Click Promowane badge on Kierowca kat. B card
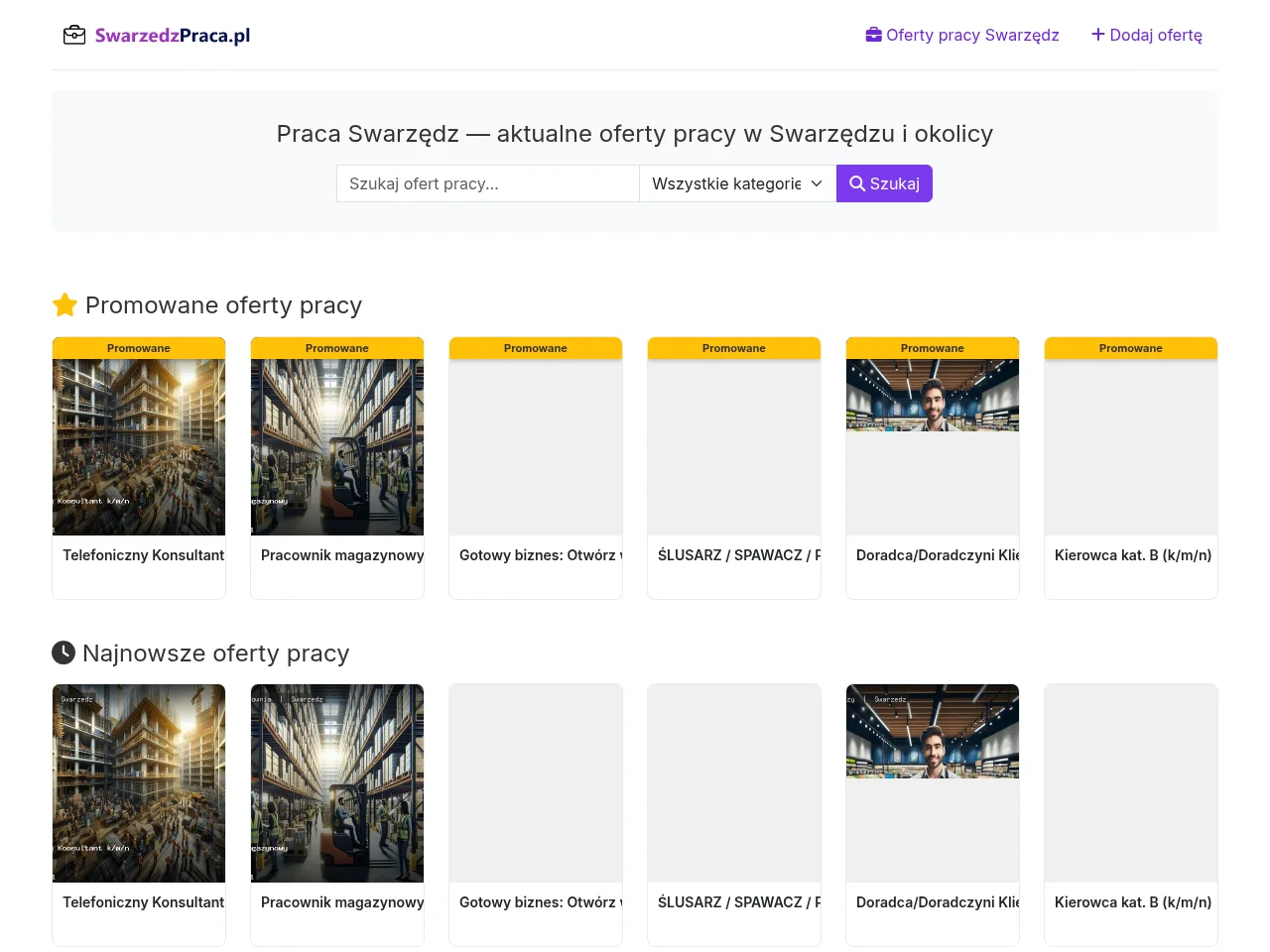 point(1131,348)
